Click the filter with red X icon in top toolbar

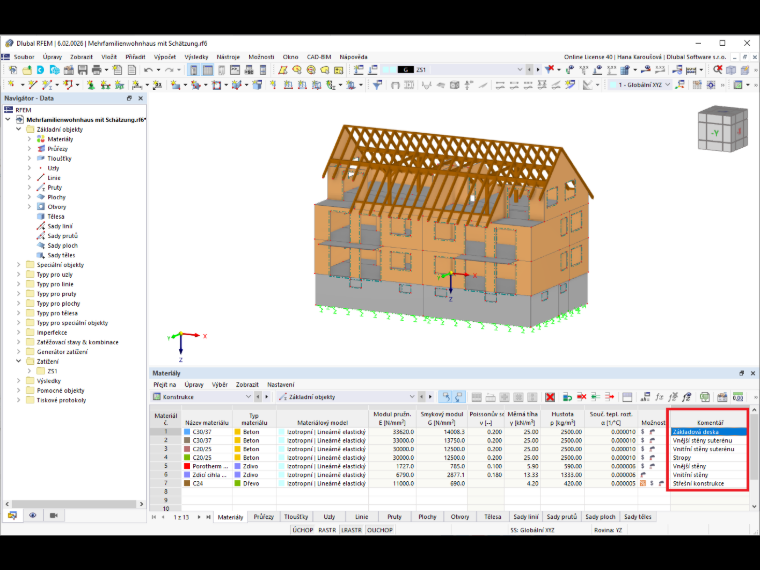pos(549,70)
